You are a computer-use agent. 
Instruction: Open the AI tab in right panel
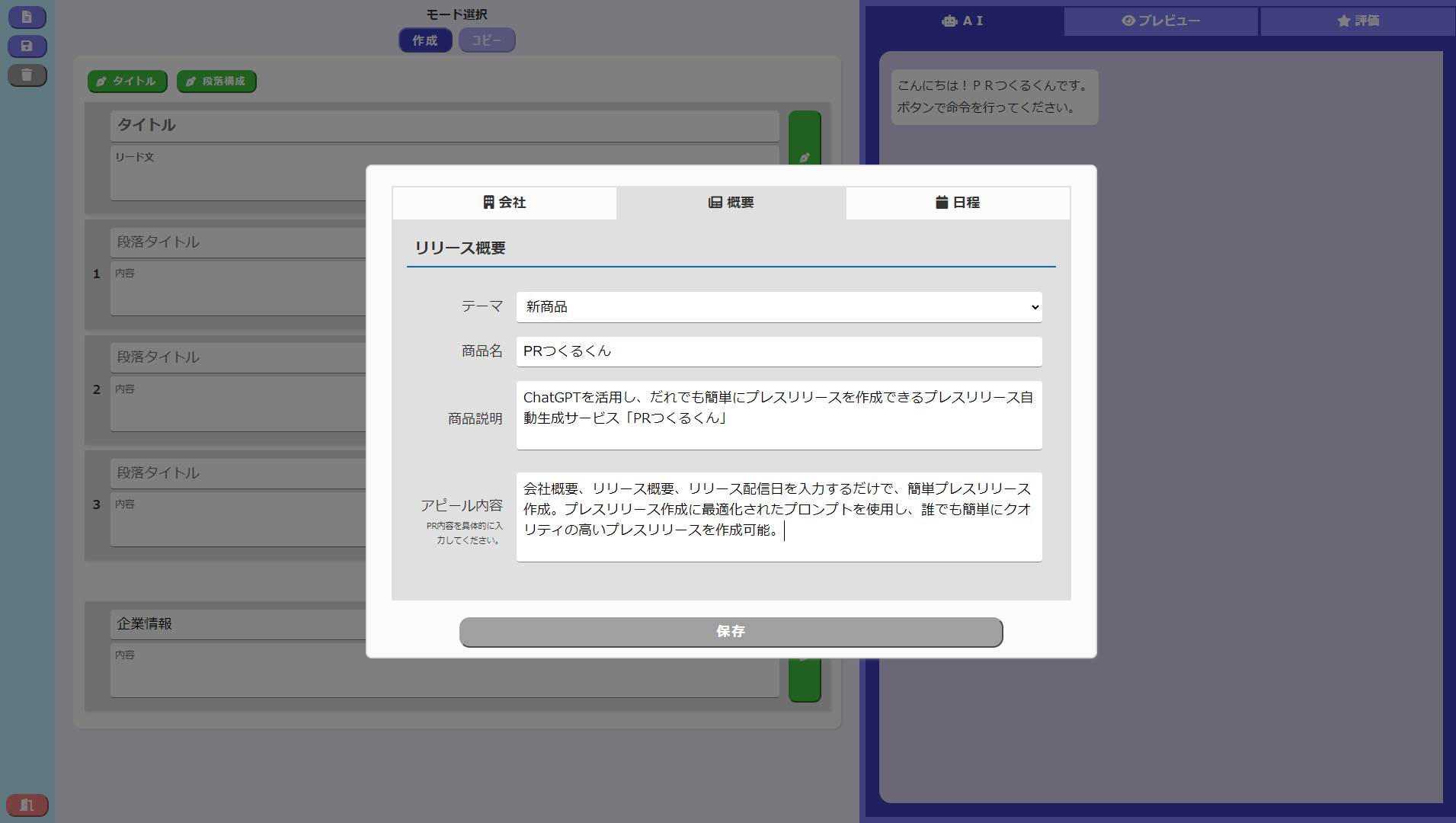(x=963, y=21)
